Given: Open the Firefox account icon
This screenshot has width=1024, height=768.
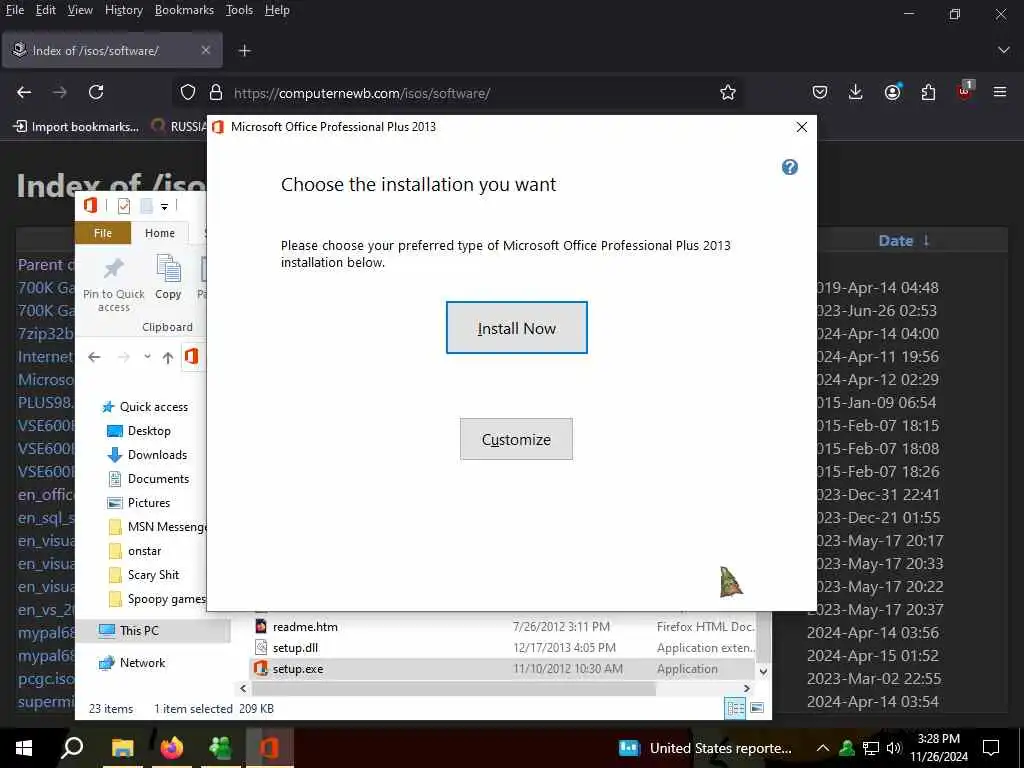Looking at the screenshot, I should (x=892, y=93).
